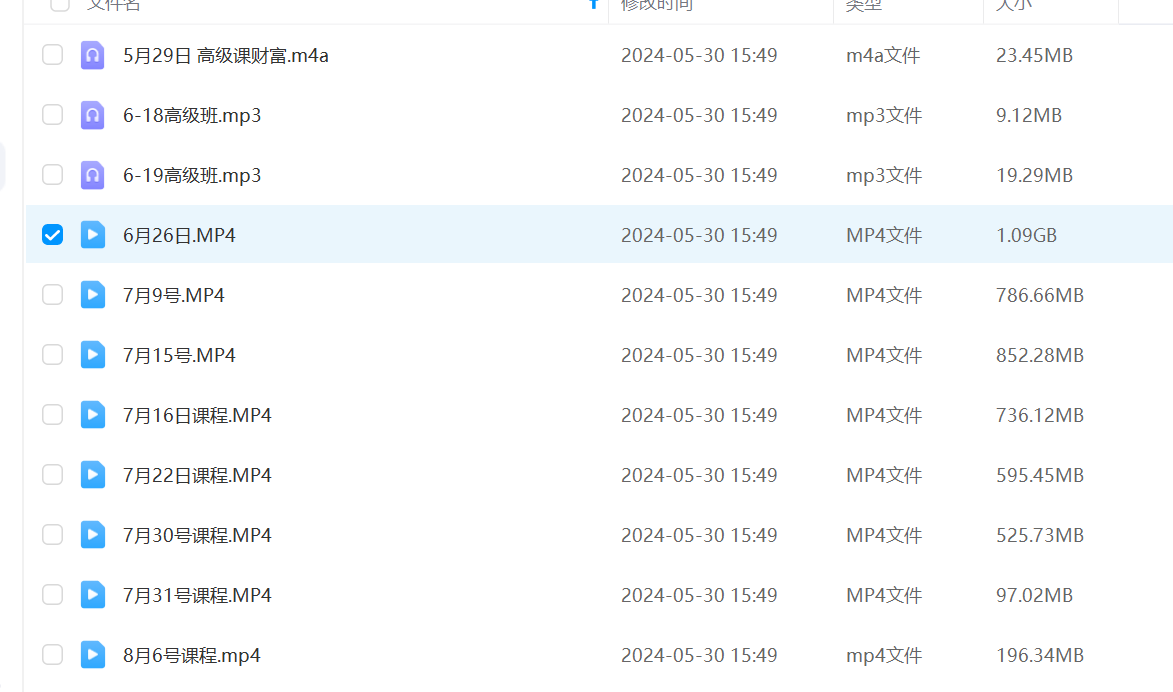Click the 1.09GB size in the highlighted row
The height and width of the screenshot is (692, 1173).
pyautogui.click(x=1026, y=235)
